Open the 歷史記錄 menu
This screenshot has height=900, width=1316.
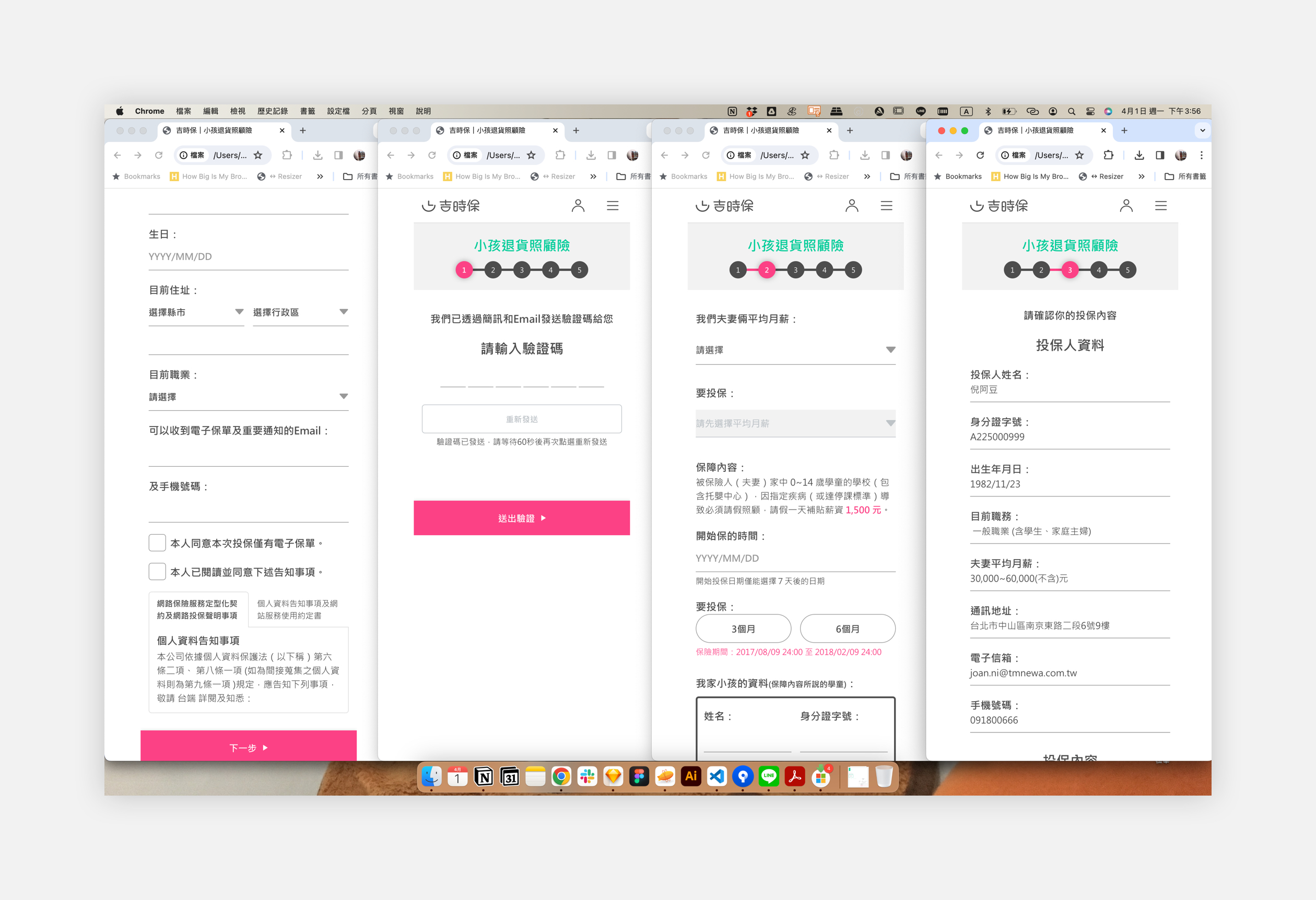tap(273, 112)
